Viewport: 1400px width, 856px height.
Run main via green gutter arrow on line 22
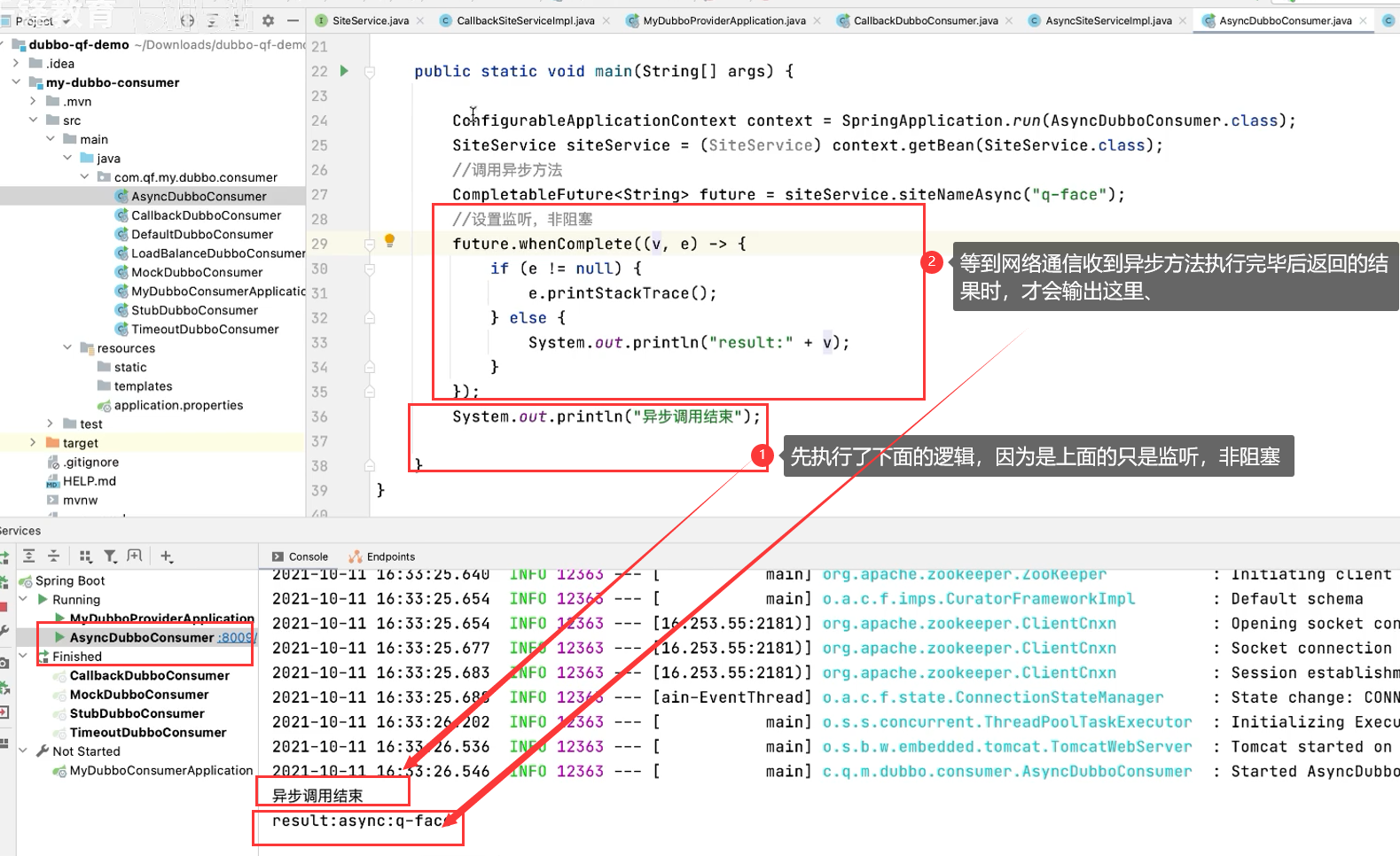[344, 71]
